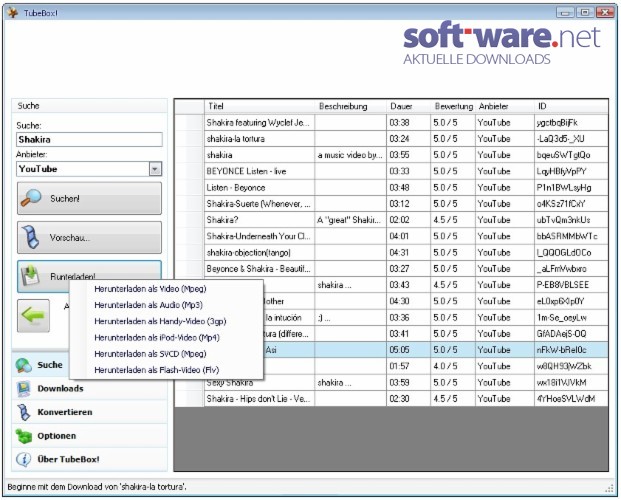Click the row header of the 'shakira' row
The width and height of the screenshot is (621, 500).
(x=189, y=155)
